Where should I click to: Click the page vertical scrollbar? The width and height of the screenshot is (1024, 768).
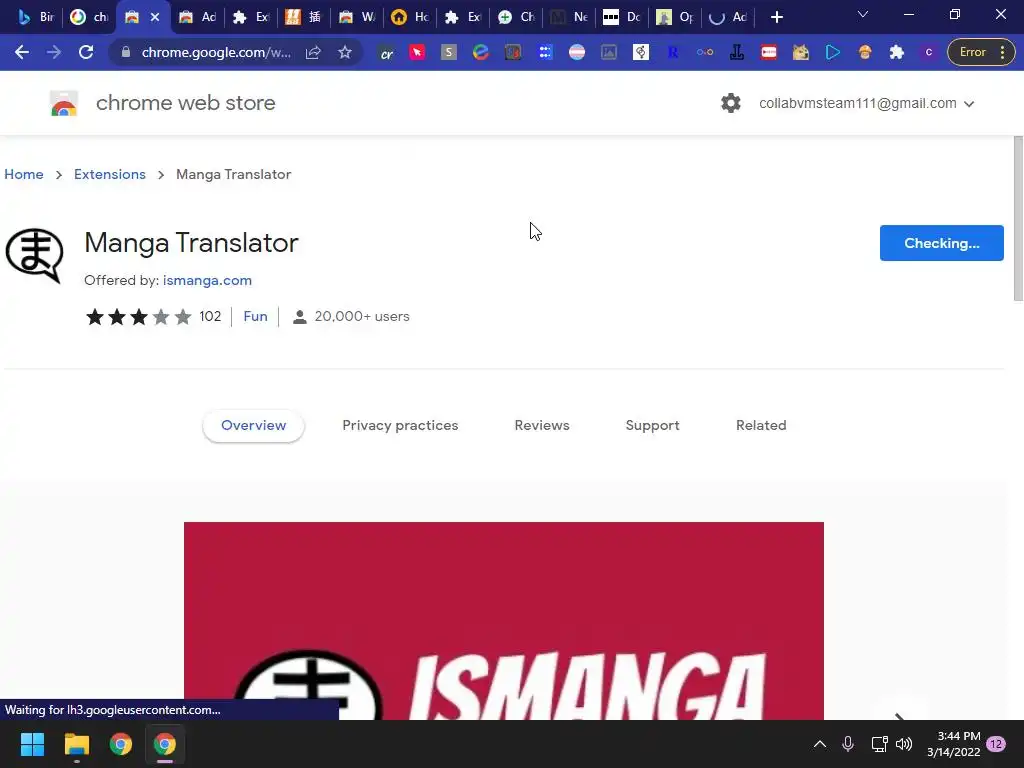click(x=1018, y=218)
